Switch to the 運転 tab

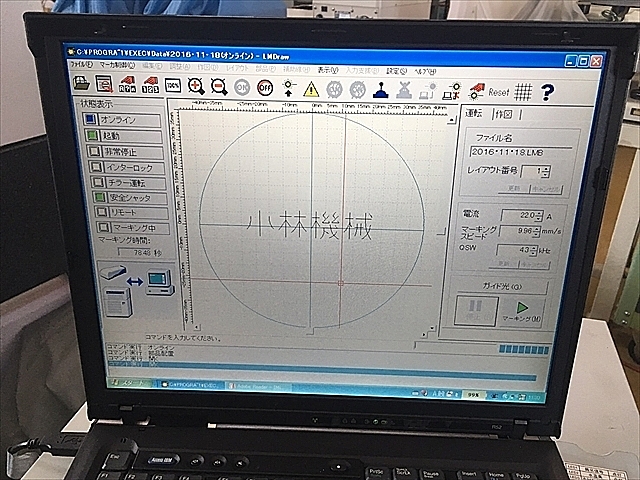[474, 113]
